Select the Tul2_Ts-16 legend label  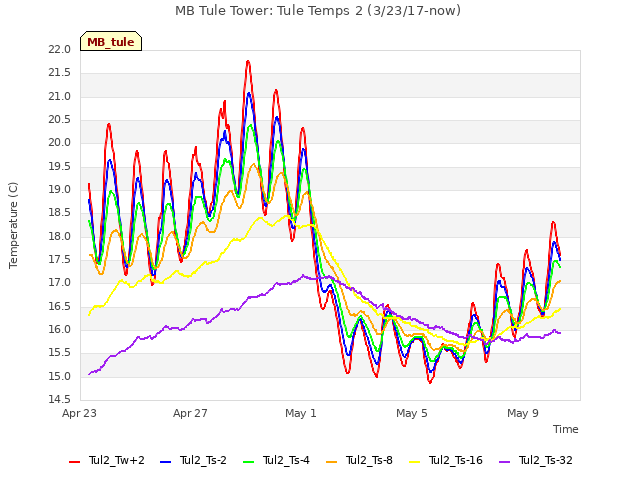point(456,460)
